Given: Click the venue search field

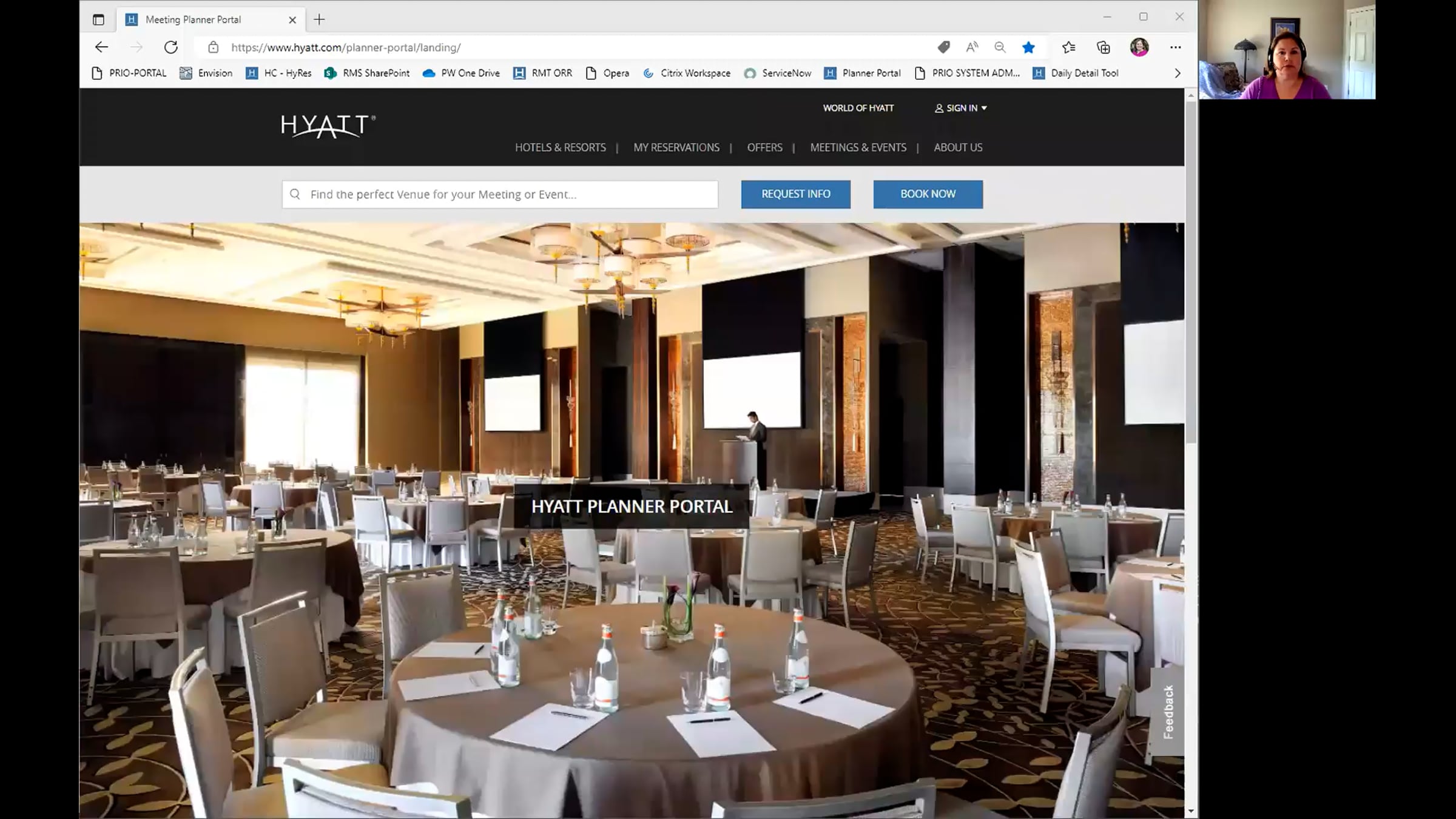Looking at the screenshot, I should click(500, 194).
